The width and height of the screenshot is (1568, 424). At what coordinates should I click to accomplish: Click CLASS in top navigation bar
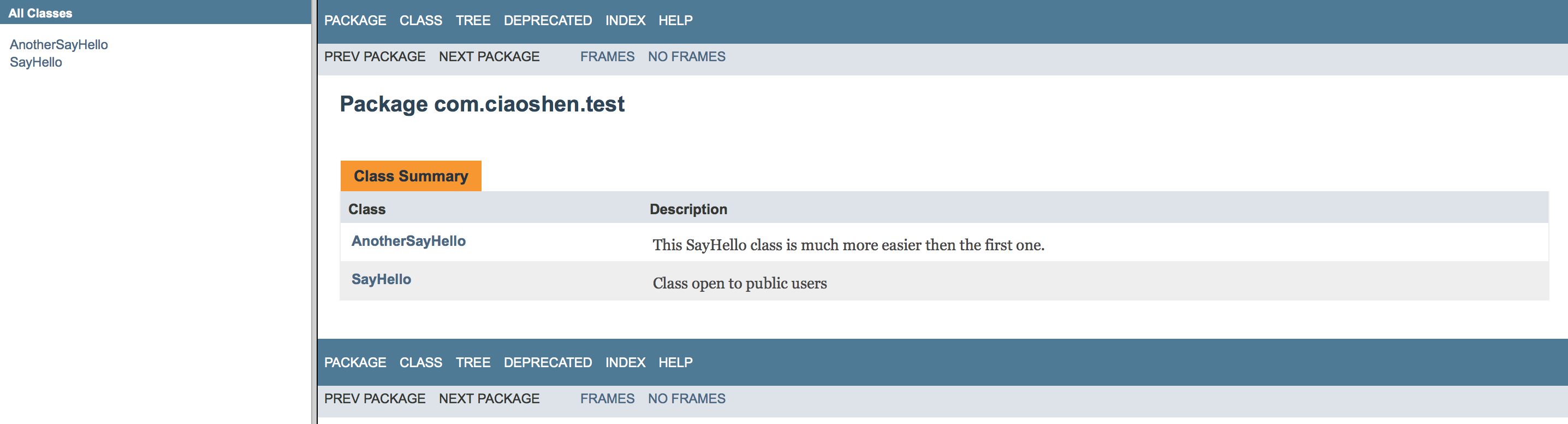click(420, 21)
